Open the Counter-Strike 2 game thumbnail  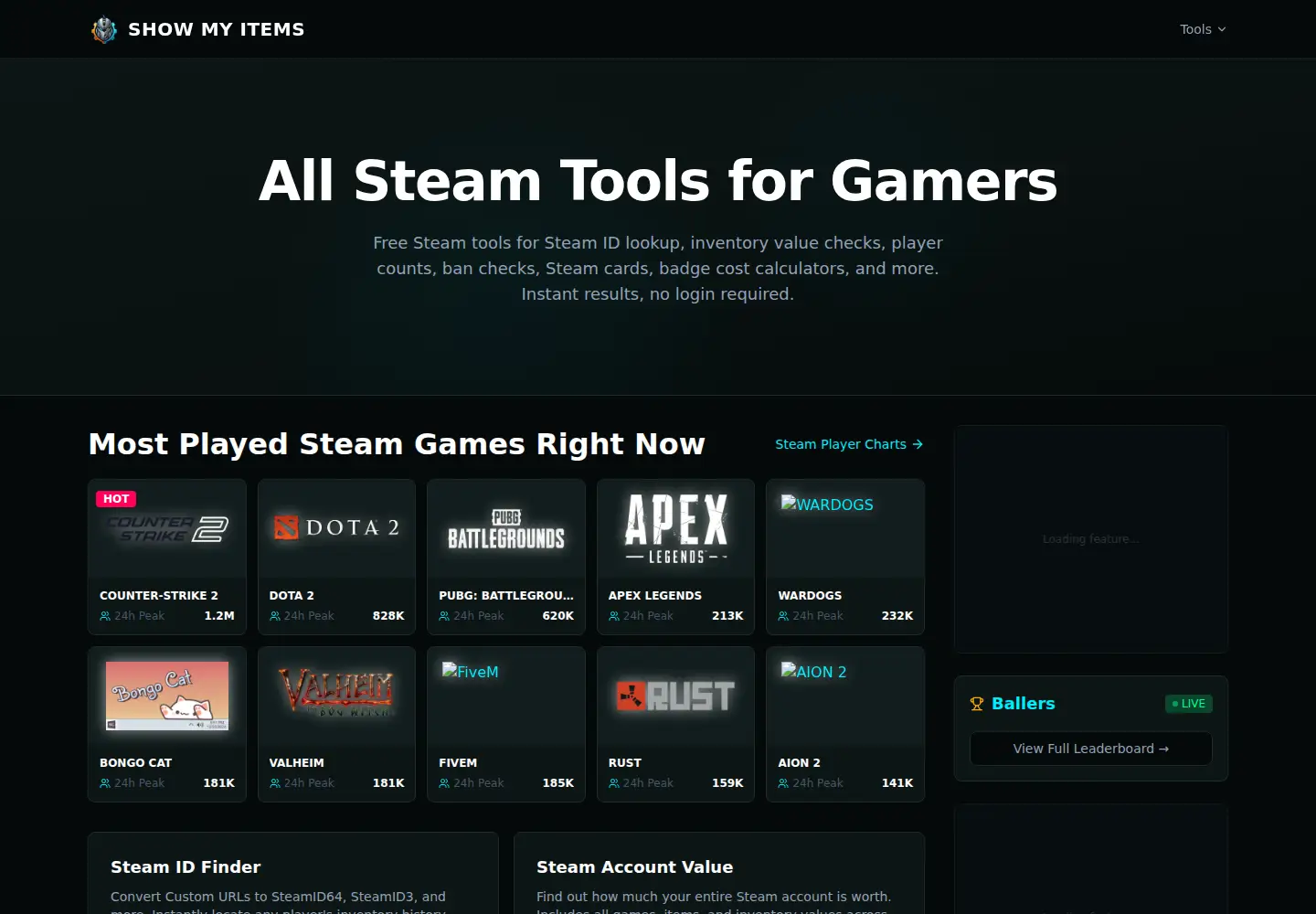(167, 528)
